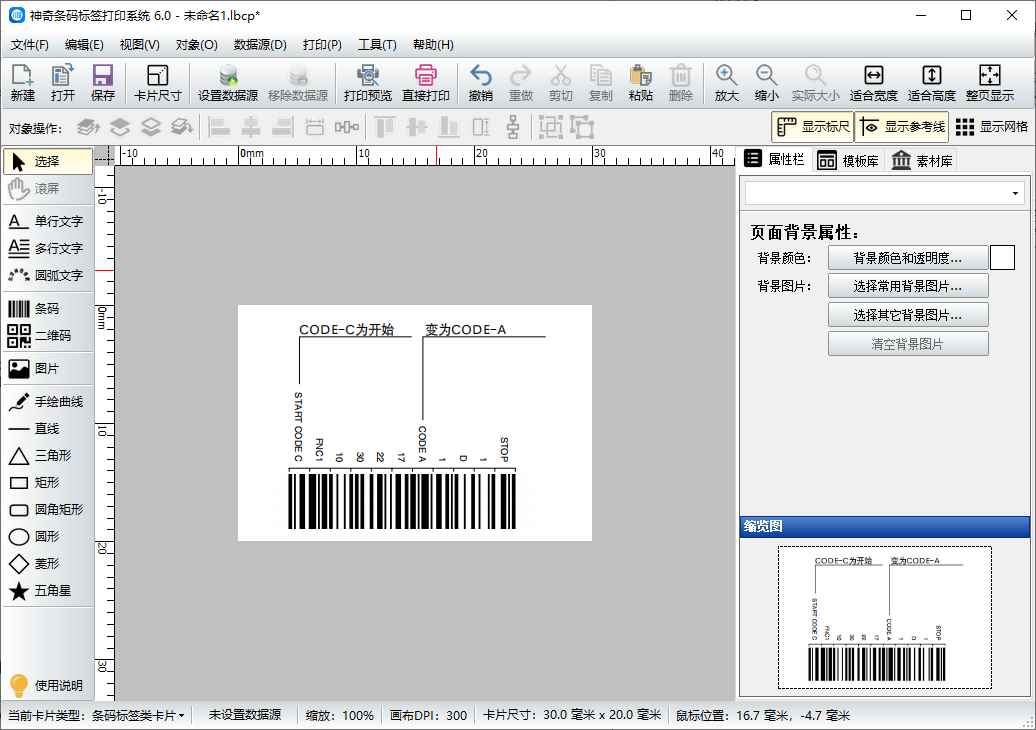Click the 缩放: 100% status bar entry

[x=340, y=715]
